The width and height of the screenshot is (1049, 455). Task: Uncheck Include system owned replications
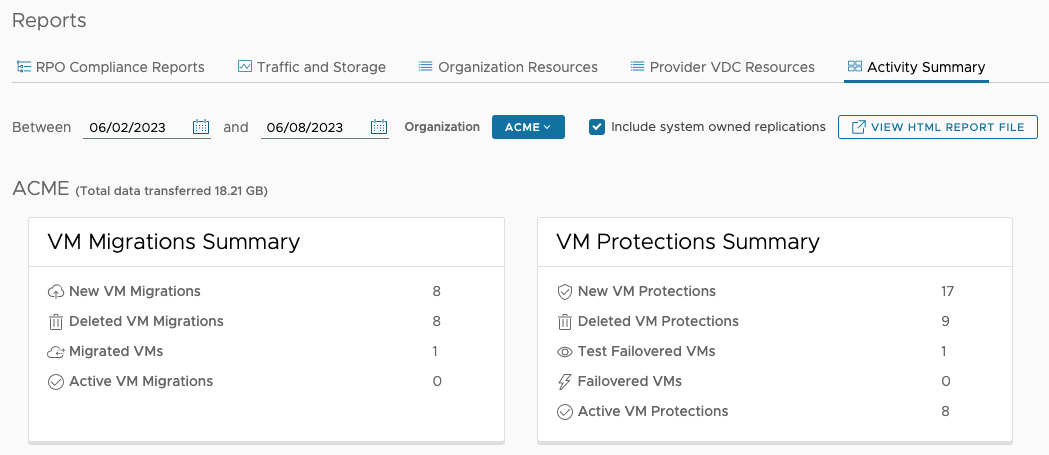click(597, 127)
